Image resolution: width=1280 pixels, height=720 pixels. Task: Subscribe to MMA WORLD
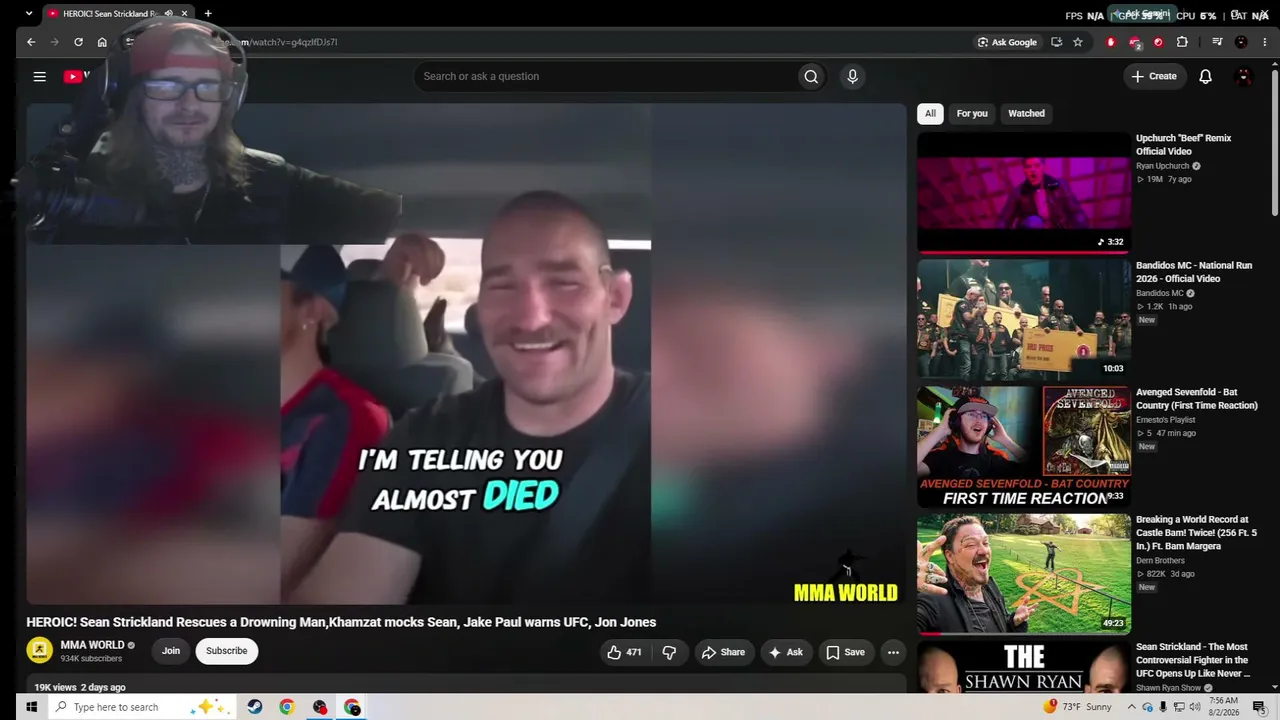click(x=227, y=651)
